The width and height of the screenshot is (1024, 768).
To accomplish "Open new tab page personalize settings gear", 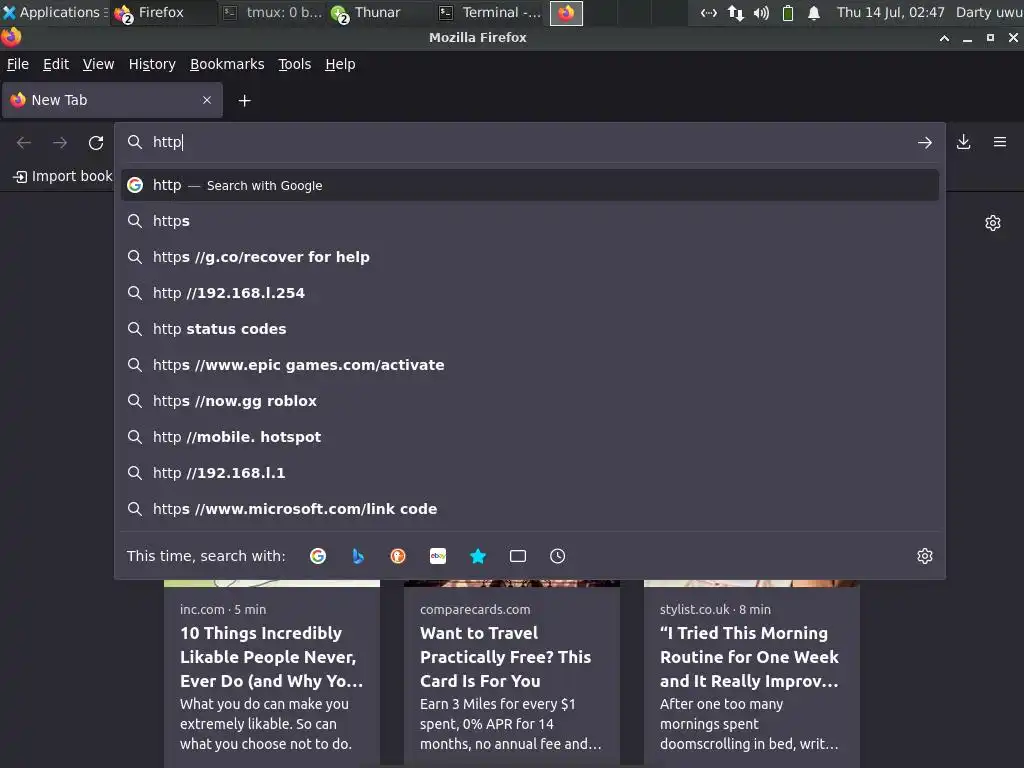I will [993, 223].
